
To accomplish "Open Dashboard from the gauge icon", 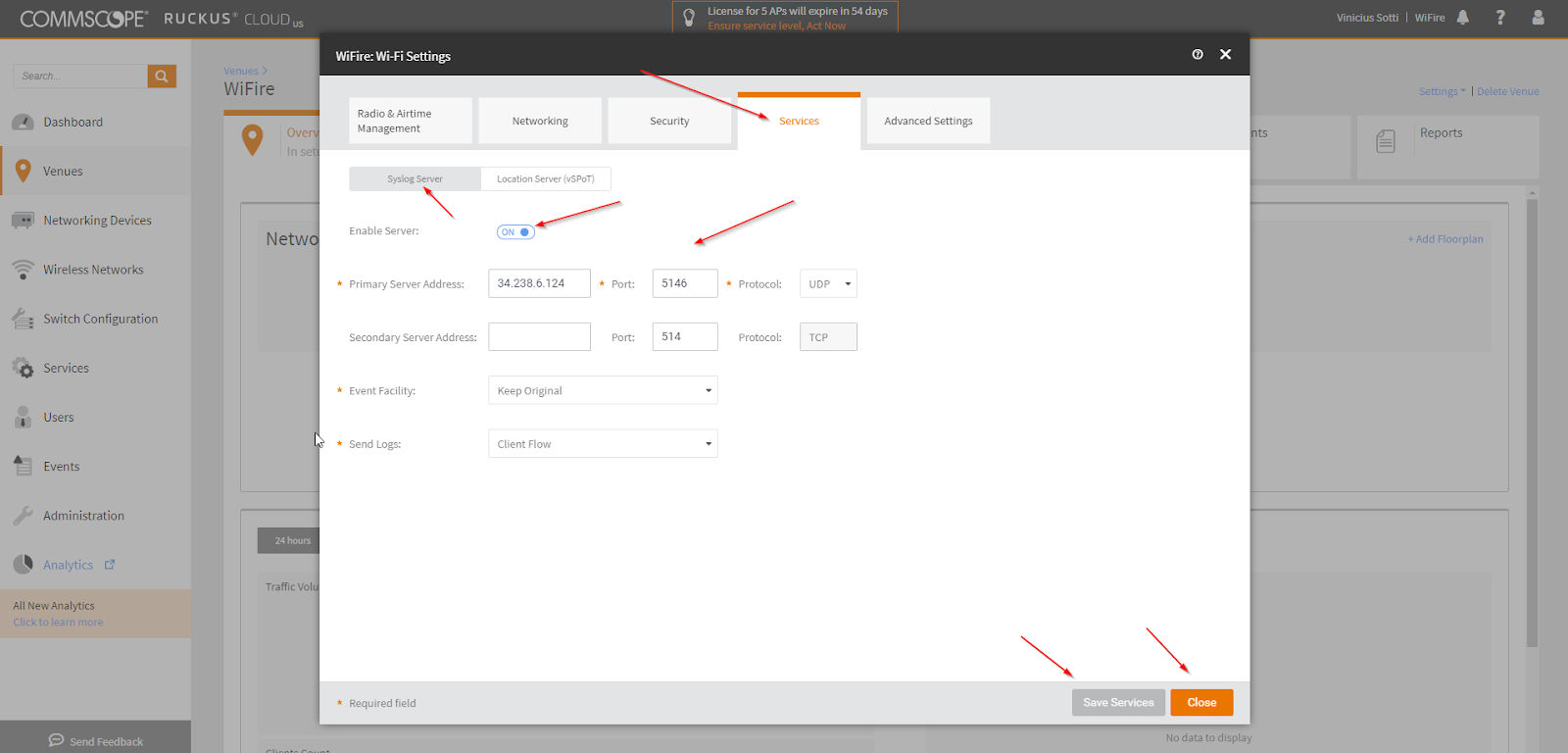I will pyautogui.click(x=23, y=123).
